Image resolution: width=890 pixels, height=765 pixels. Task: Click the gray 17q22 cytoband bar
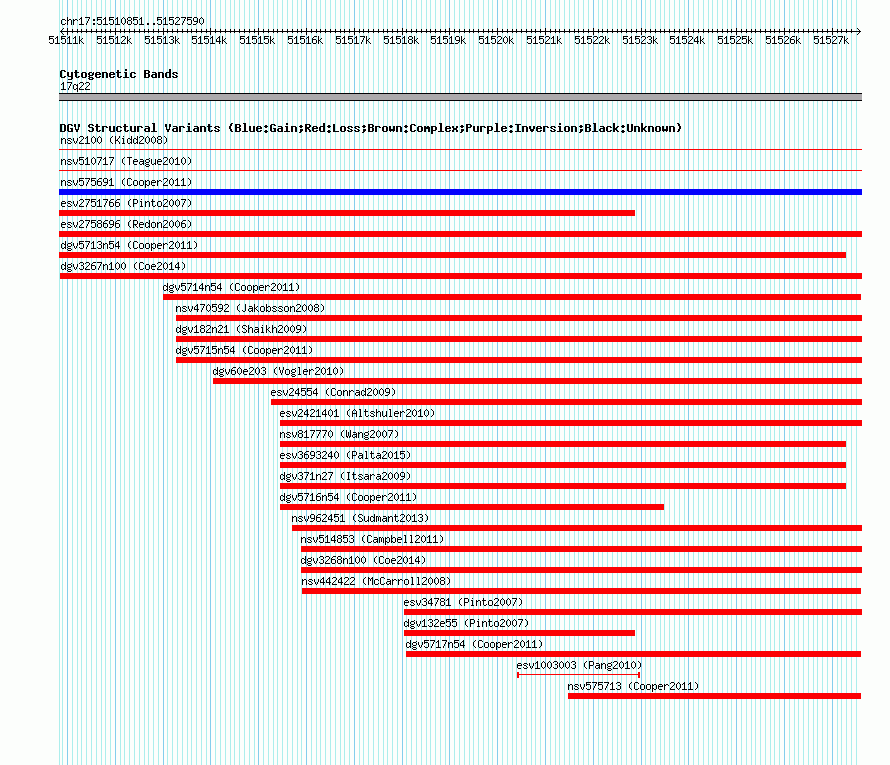[460, 97]
